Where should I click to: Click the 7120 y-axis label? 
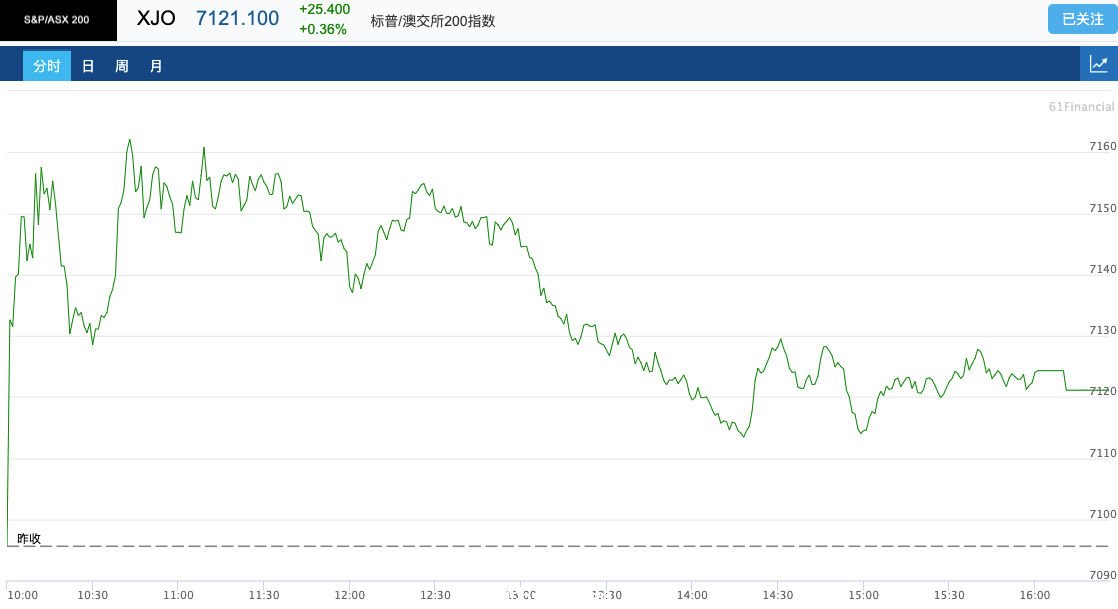pos(1102,391)
